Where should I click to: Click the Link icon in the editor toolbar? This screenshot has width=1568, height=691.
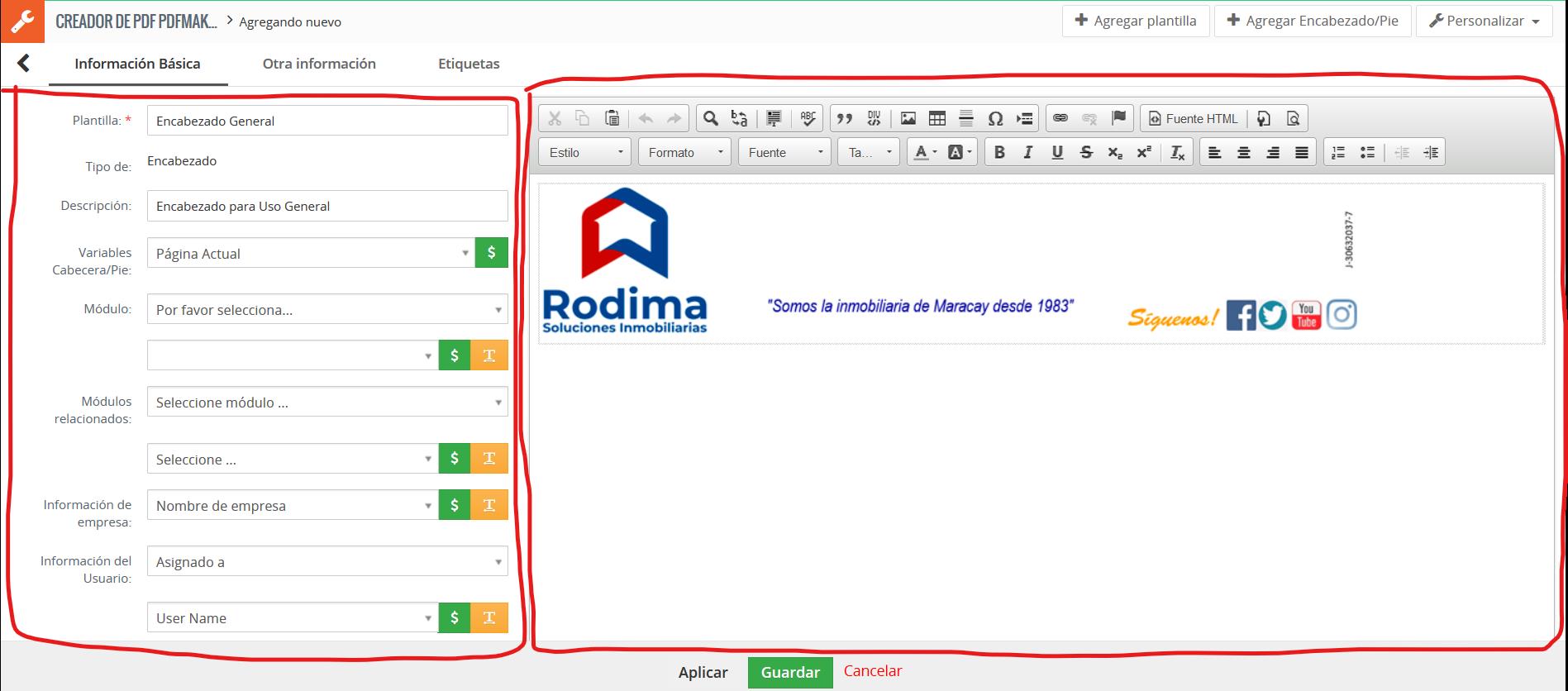click(x=1060, y=119)
